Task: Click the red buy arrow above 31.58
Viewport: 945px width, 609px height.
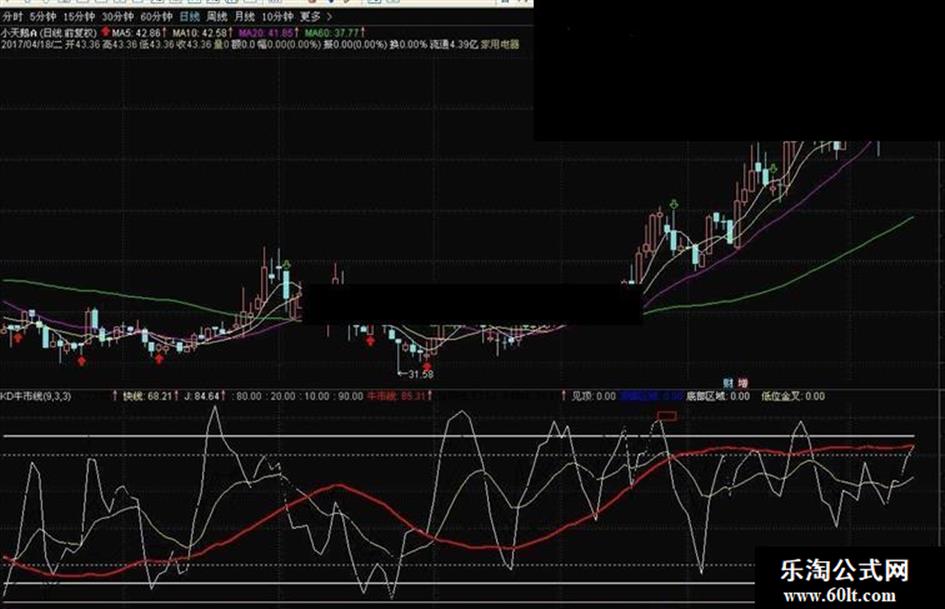Action: [427, 365]
